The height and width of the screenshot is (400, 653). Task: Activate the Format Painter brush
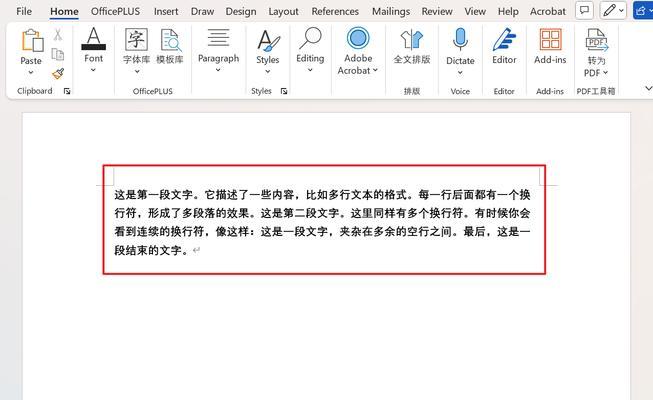(x=58, y=74)
